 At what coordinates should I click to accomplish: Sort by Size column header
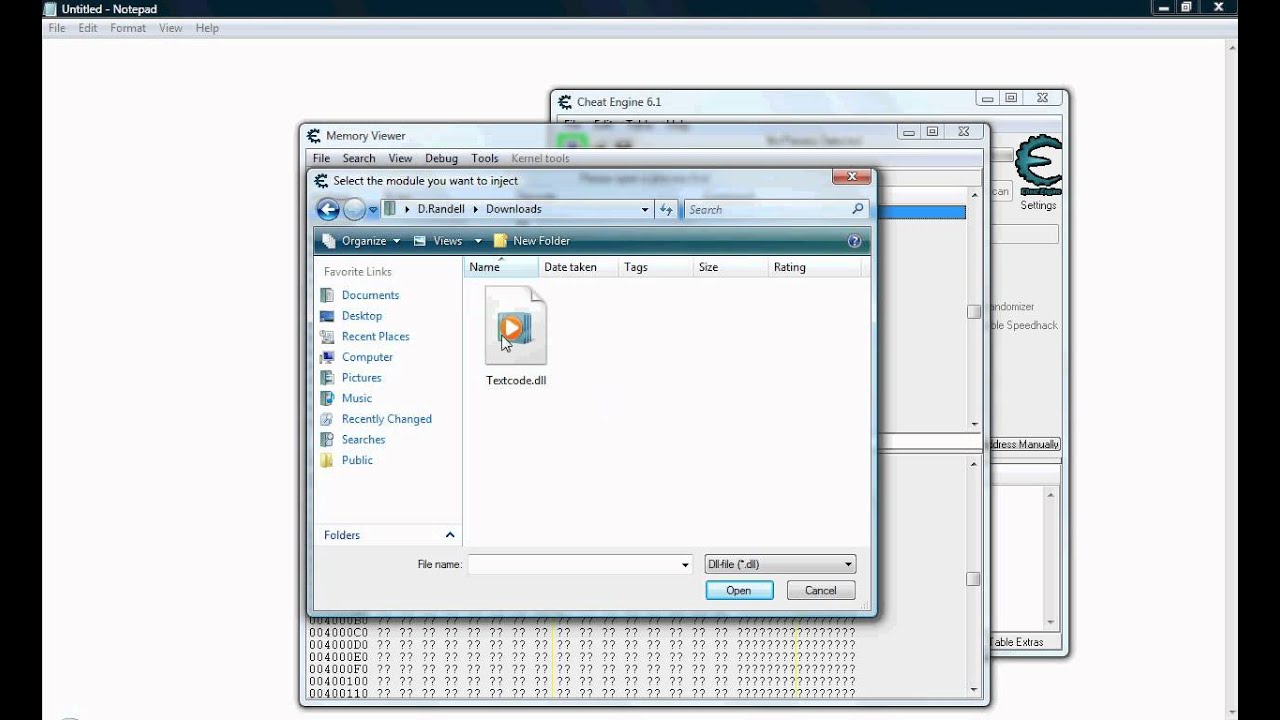click(729, 267)
